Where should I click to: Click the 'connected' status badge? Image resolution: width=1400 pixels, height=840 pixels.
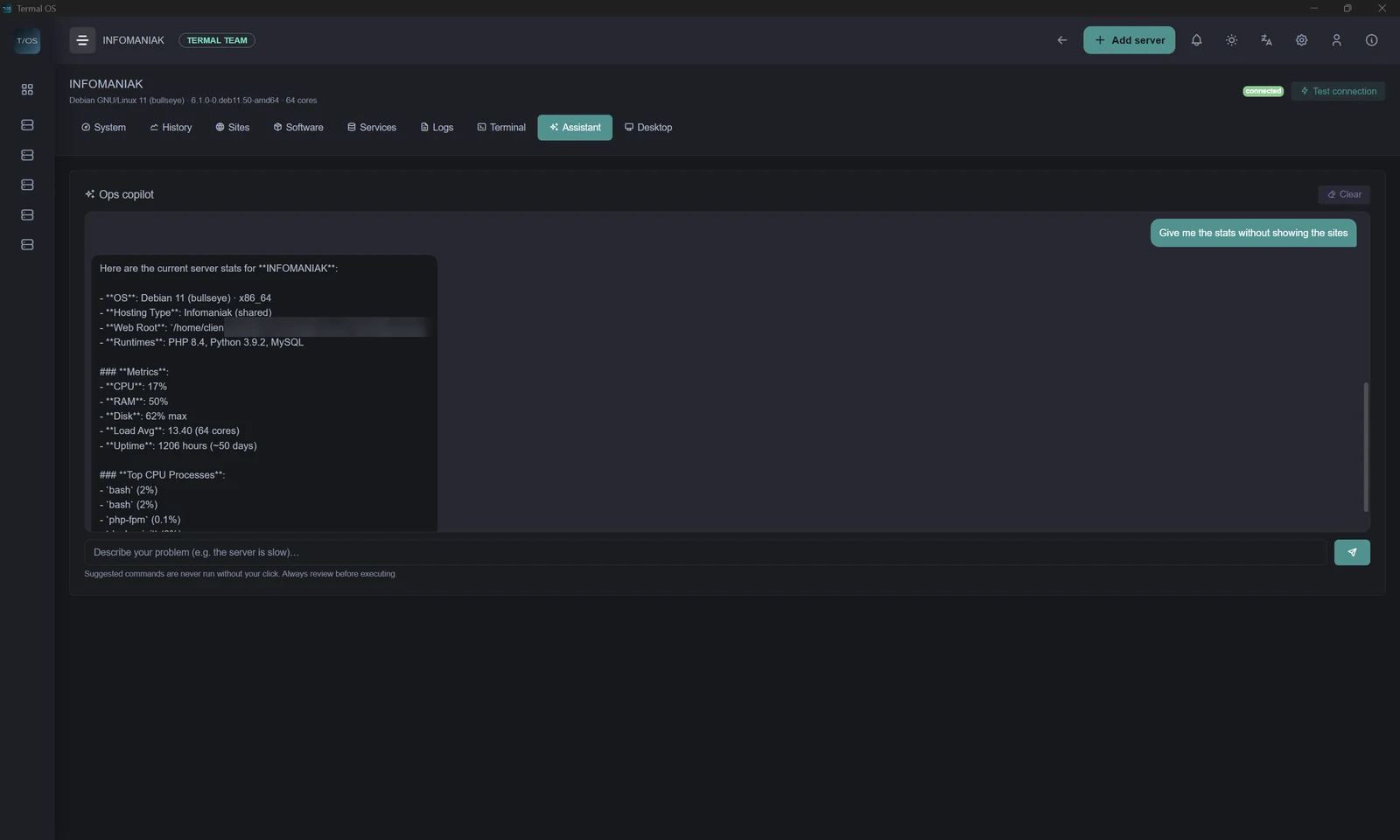(1263, 91)
